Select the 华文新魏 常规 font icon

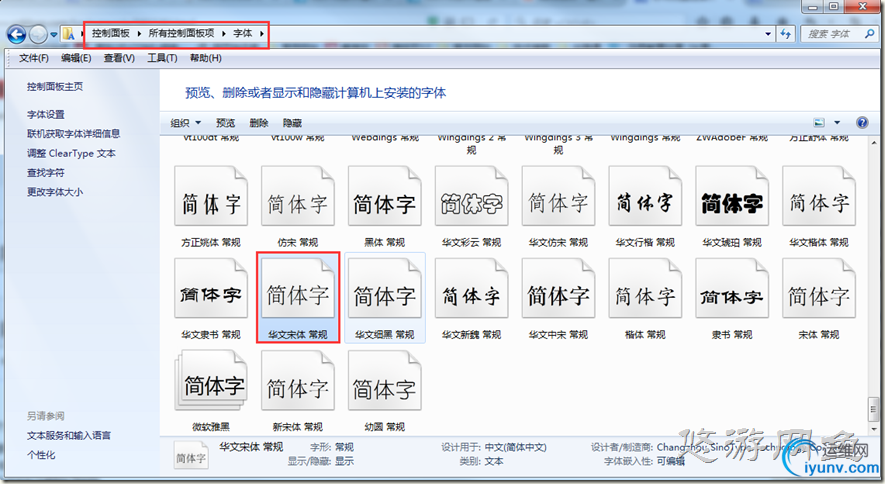click(472, 288)
